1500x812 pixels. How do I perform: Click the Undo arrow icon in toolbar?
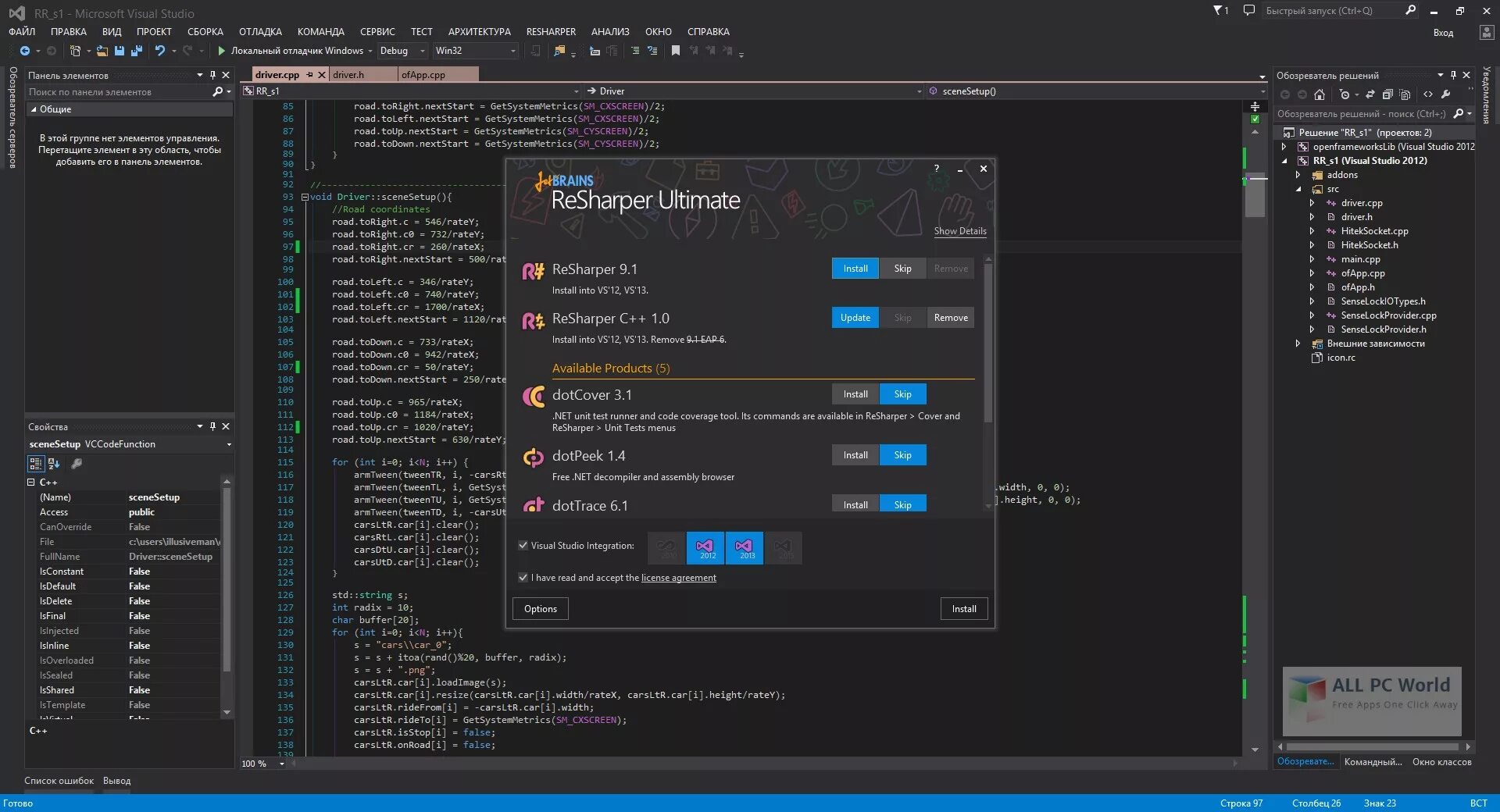(159, 51)
